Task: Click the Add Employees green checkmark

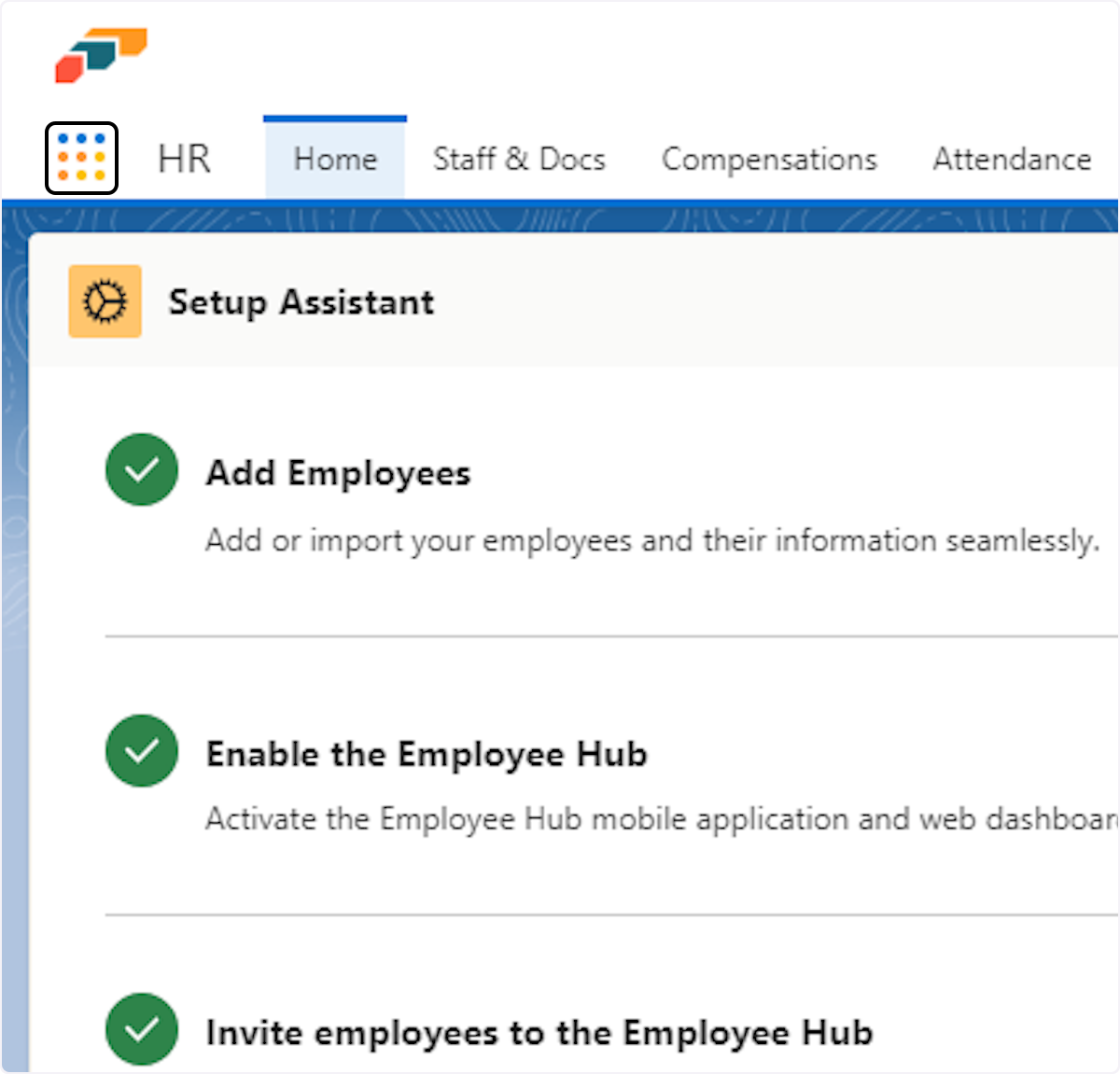Action: click(x=142, y=469)
